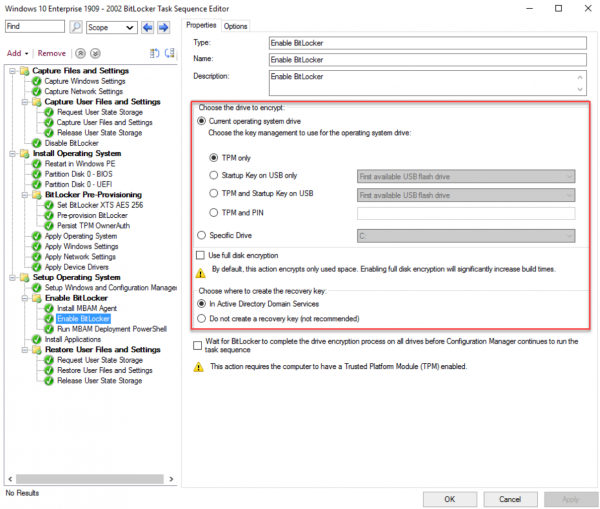This screenshot has width=600, height=509.
Task: Collapse Setup Operating System group
Action: pyautogui.click(x=13, y=277)
